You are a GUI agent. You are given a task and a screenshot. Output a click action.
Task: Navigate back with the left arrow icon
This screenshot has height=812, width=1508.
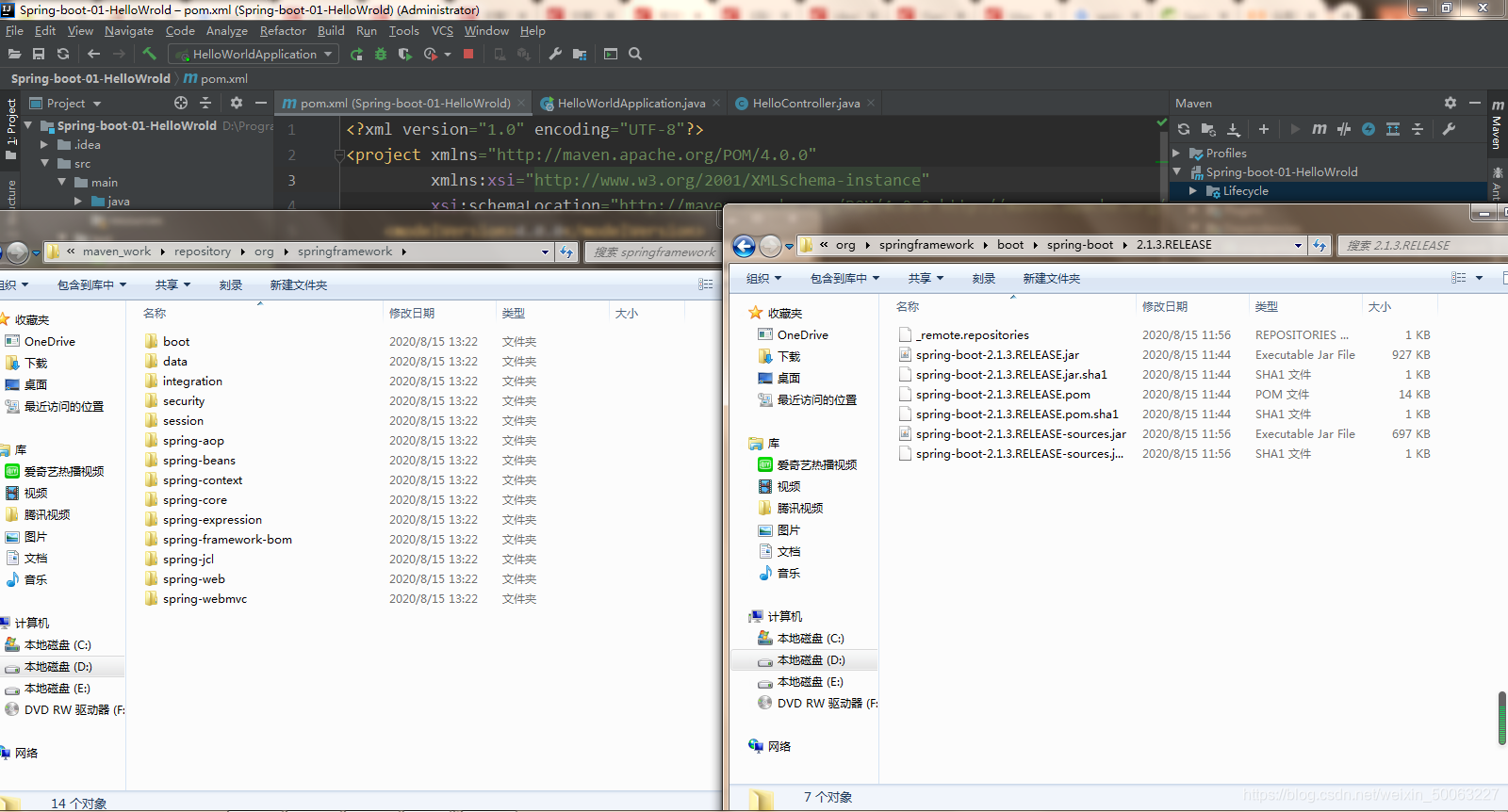pos(93,55)
